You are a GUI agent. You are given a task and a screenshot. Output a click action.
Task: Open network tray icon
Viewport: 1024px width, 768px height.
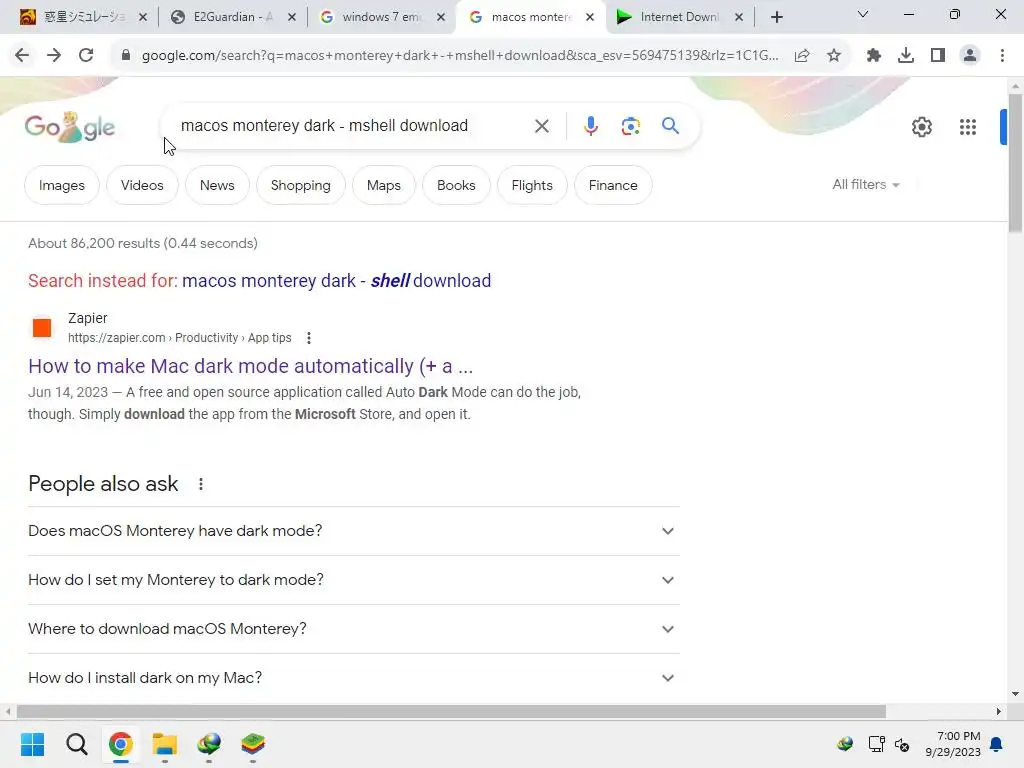876,744
